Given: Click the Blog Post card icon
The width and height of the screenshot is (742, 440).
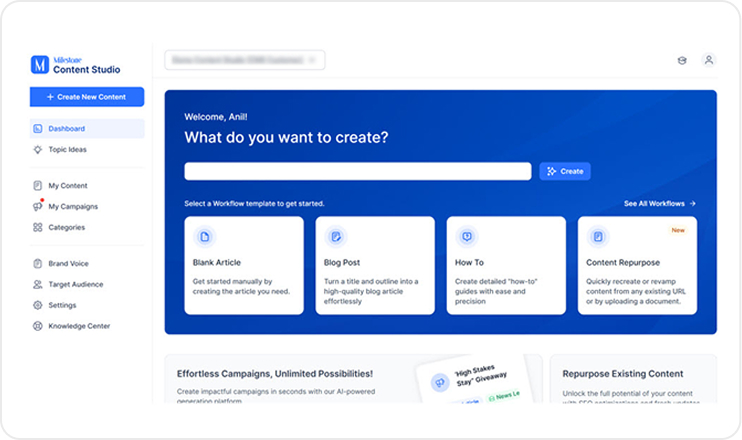Looking at the screenshot, I should [336, 237].
